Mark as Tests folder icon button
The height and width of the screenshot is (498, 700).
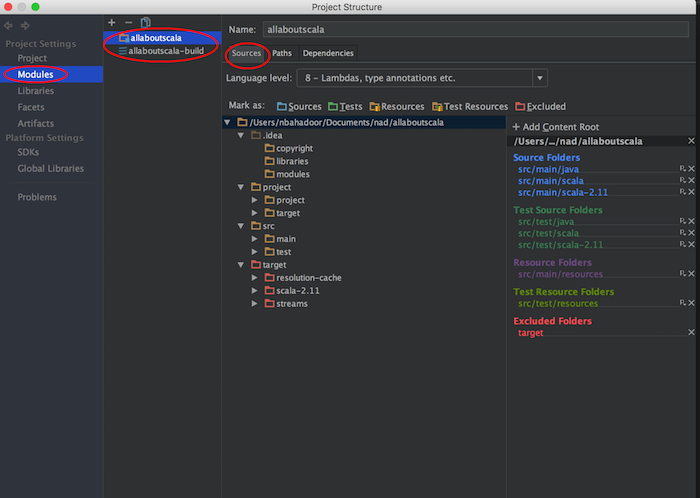345,106
